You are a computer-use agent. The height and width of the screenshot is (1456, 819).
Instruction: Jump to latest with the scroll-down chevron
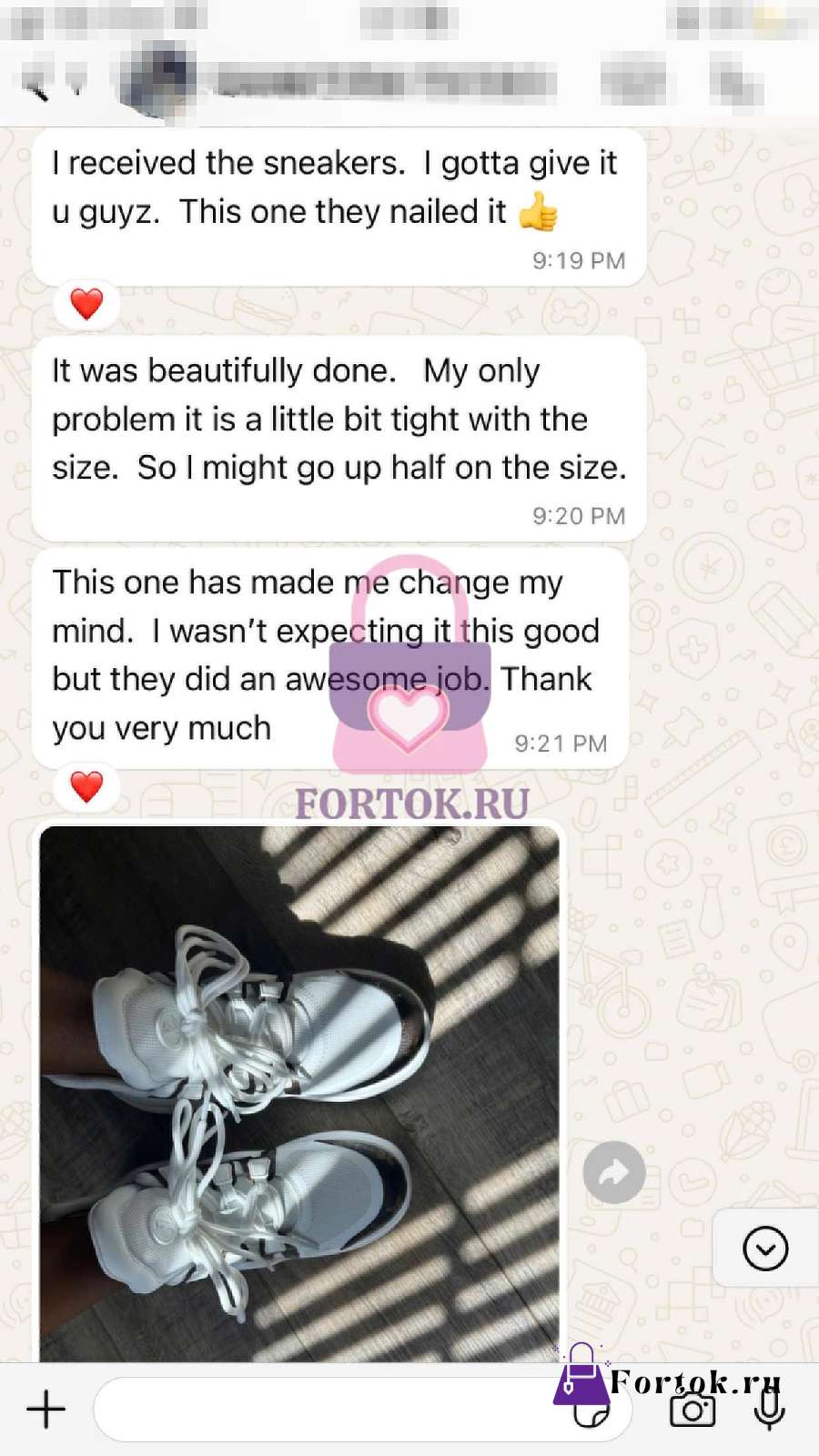(765, 1248)
